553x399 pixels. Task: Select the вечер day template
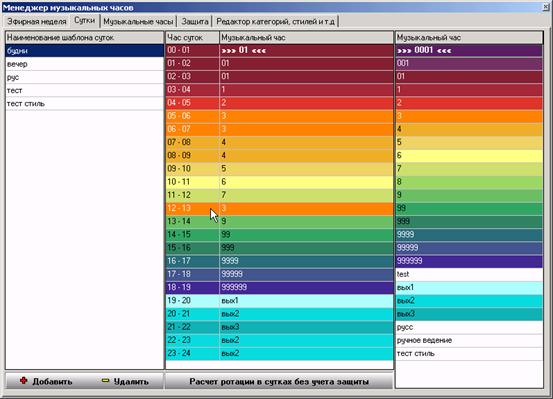pos(85,64)
